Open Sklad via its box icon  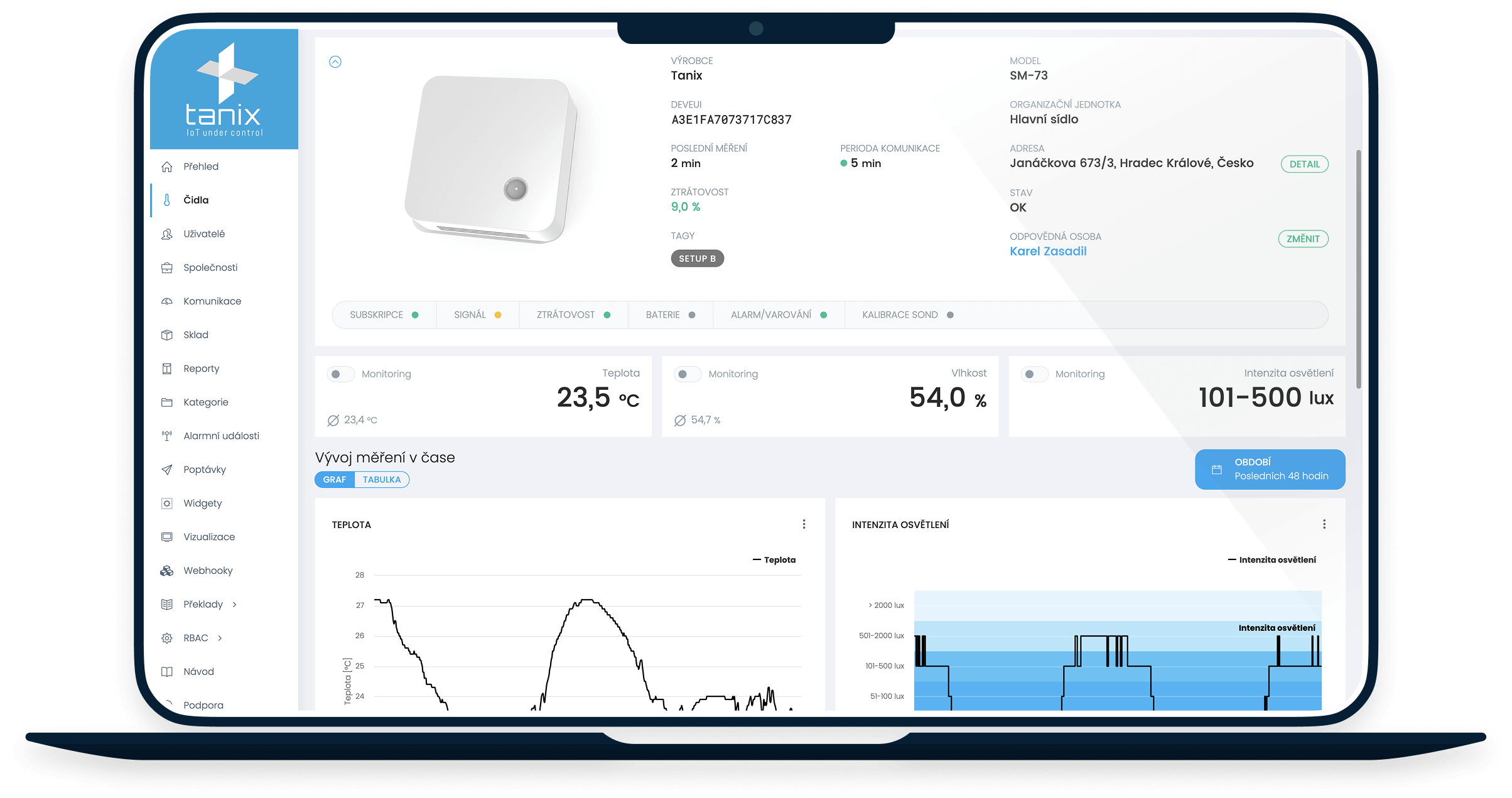167,335
